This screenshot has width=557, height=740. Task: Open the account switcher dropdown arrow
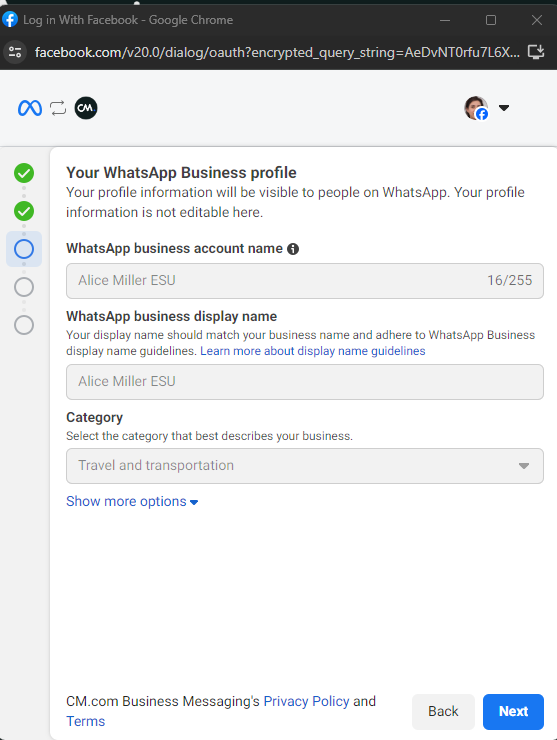[504, 108]
